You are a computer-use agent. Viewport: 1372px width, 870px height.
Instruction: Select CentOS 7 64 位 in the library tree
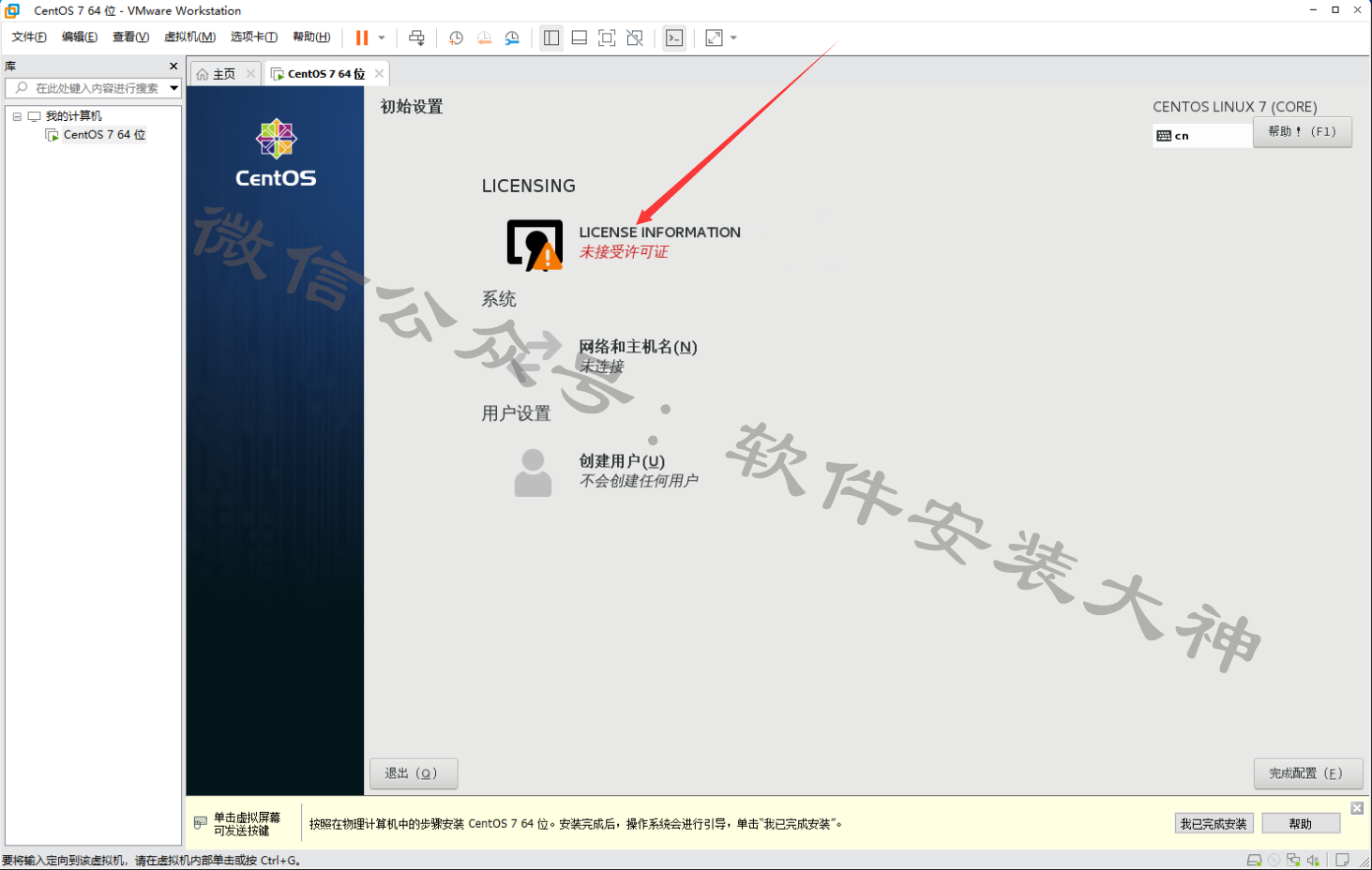point(104,135)
